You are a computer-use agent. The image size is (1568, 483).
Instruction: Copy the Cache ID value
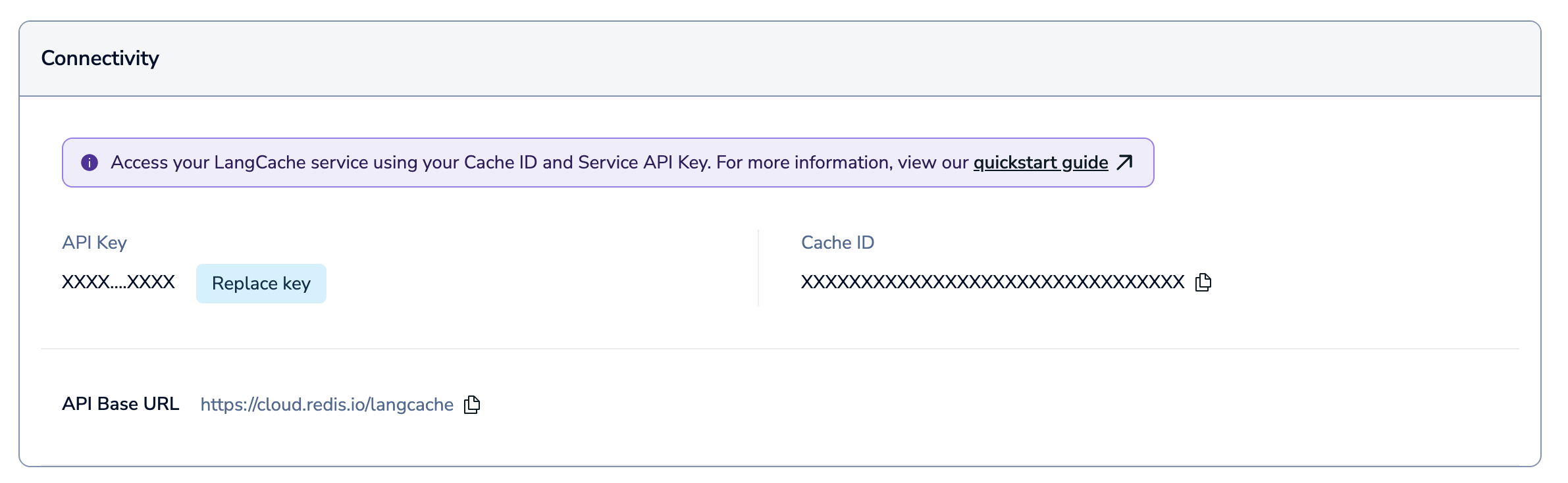(x=1203, y=282)
